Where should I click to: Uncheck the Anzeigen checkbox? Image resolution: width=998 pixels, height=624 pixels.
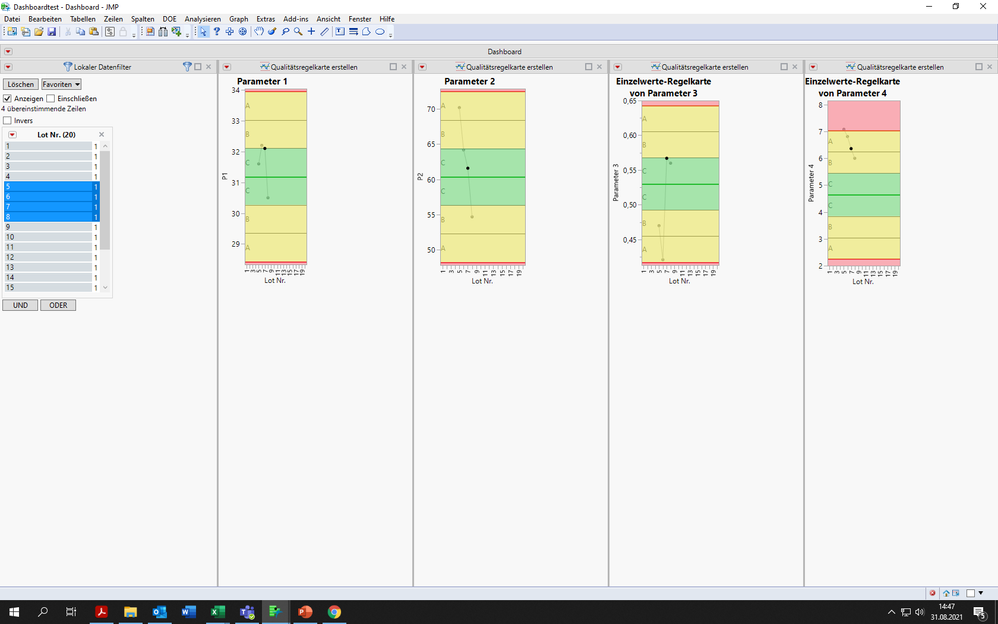click(9, 99)
